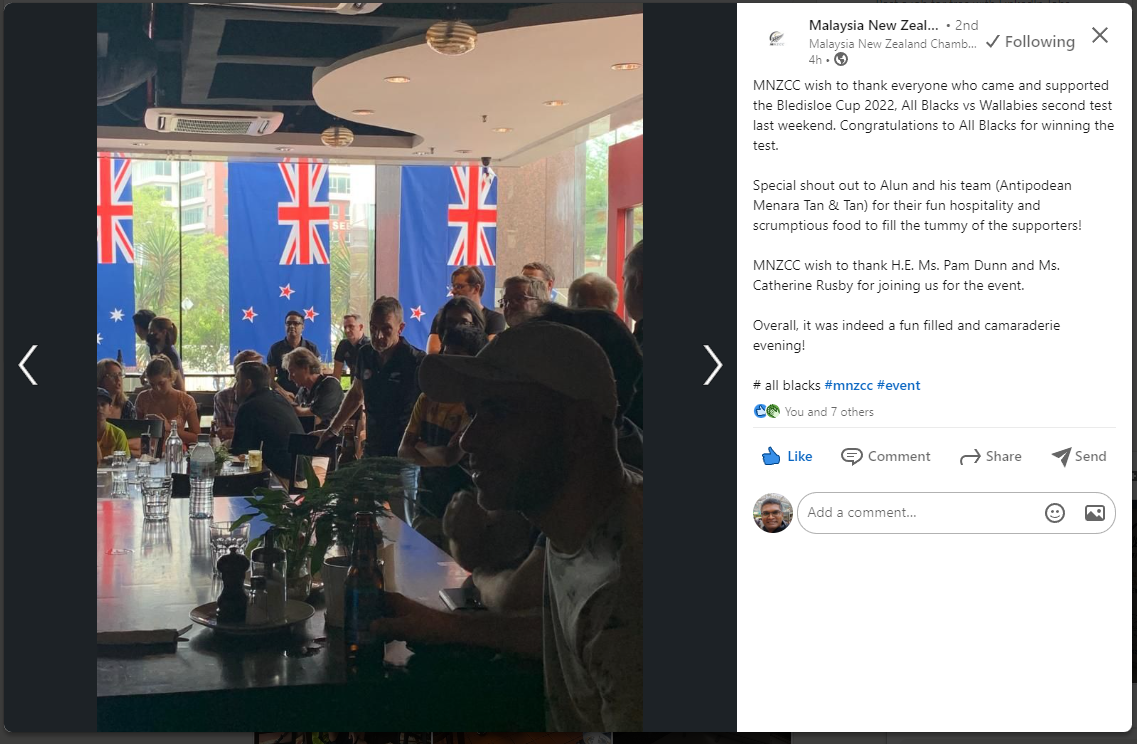
Task: Toggle the Following status for this page
Action: [1030, 41]
